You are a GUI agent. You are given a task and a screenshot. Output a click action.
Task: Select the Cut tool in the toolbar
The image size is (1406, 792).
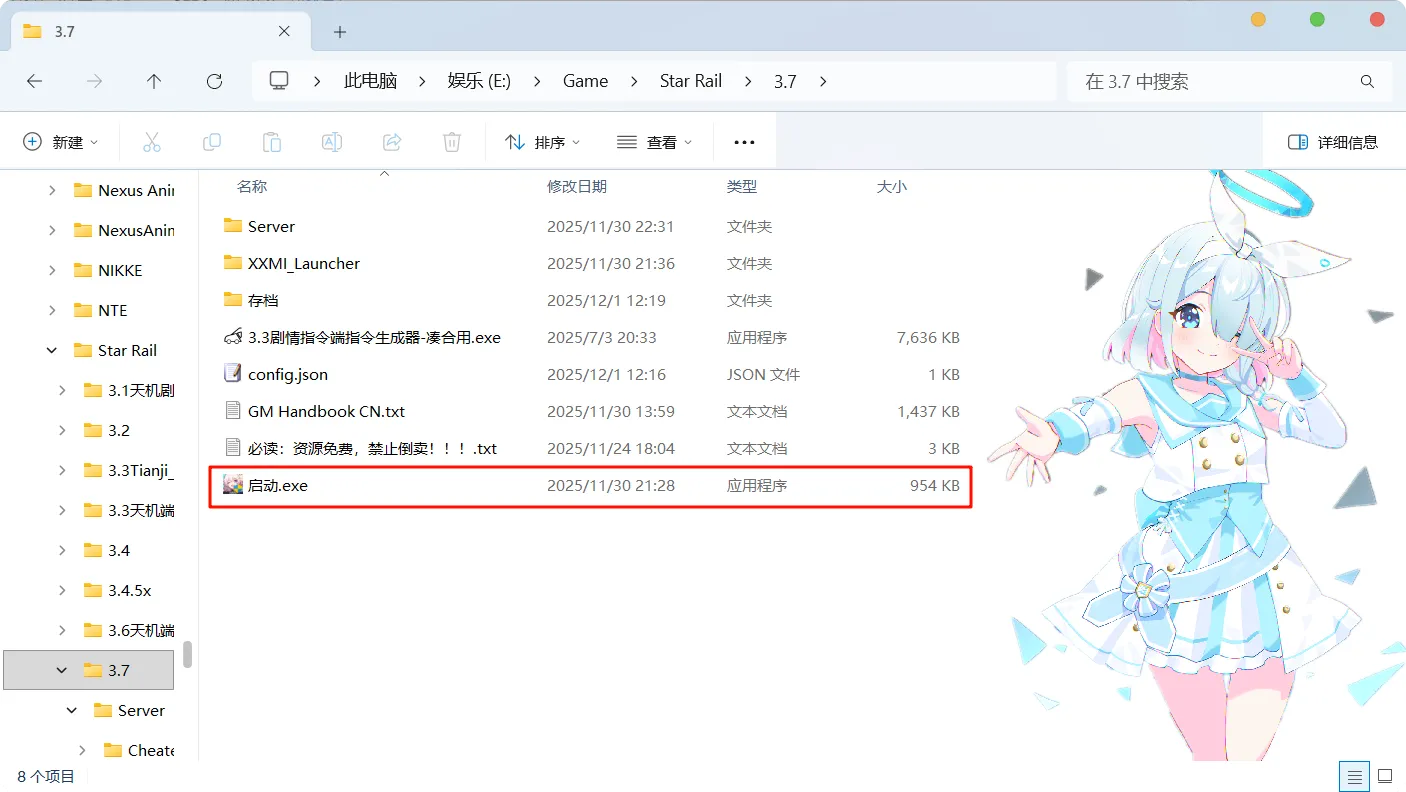(x=152, y=141)
